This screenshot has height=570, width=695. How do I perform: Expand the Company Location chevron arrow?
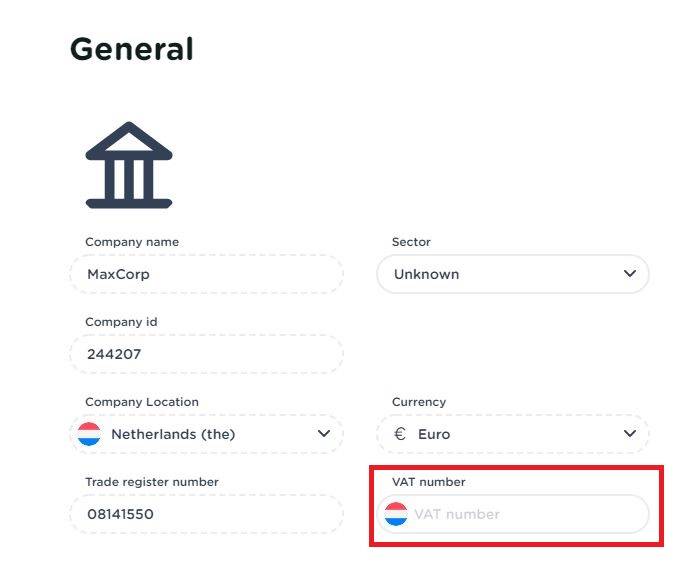[x=323, y=434]
